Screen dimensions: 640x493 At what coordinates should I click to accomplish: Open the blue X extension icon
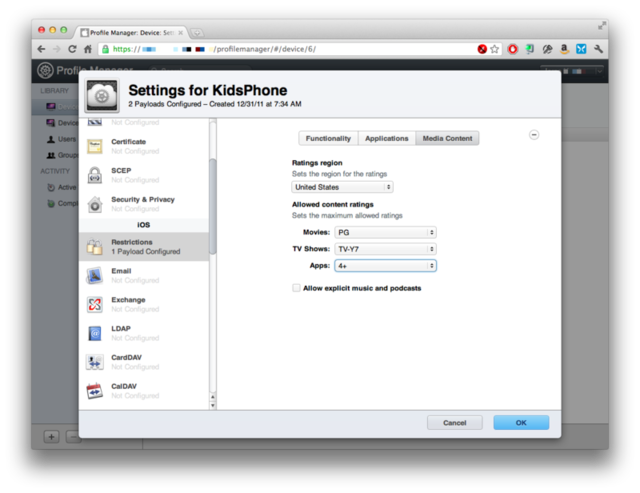pyautogui.click(x=581, y=49)
